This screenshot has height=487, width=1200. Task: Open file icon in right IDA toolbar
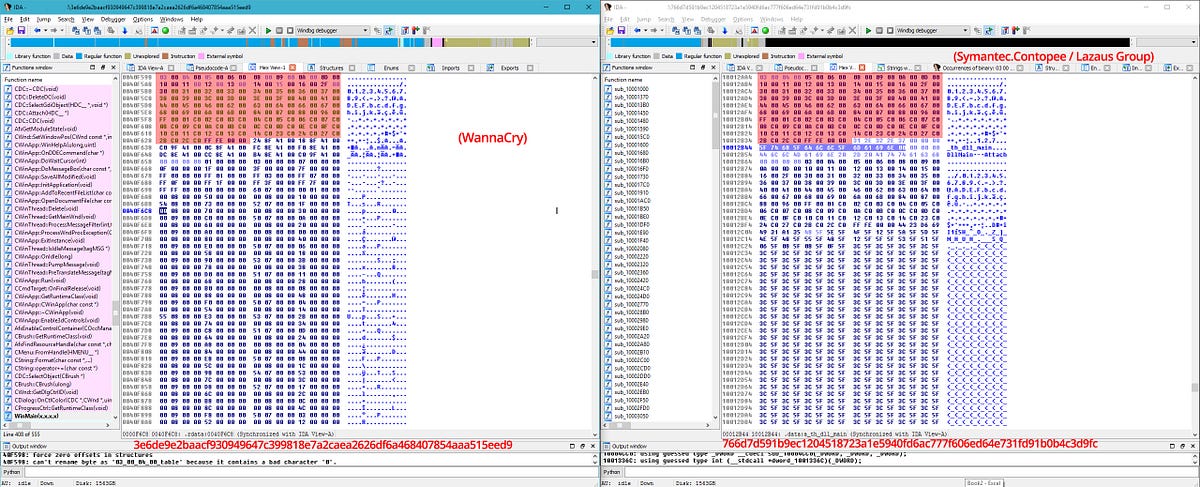609,30
